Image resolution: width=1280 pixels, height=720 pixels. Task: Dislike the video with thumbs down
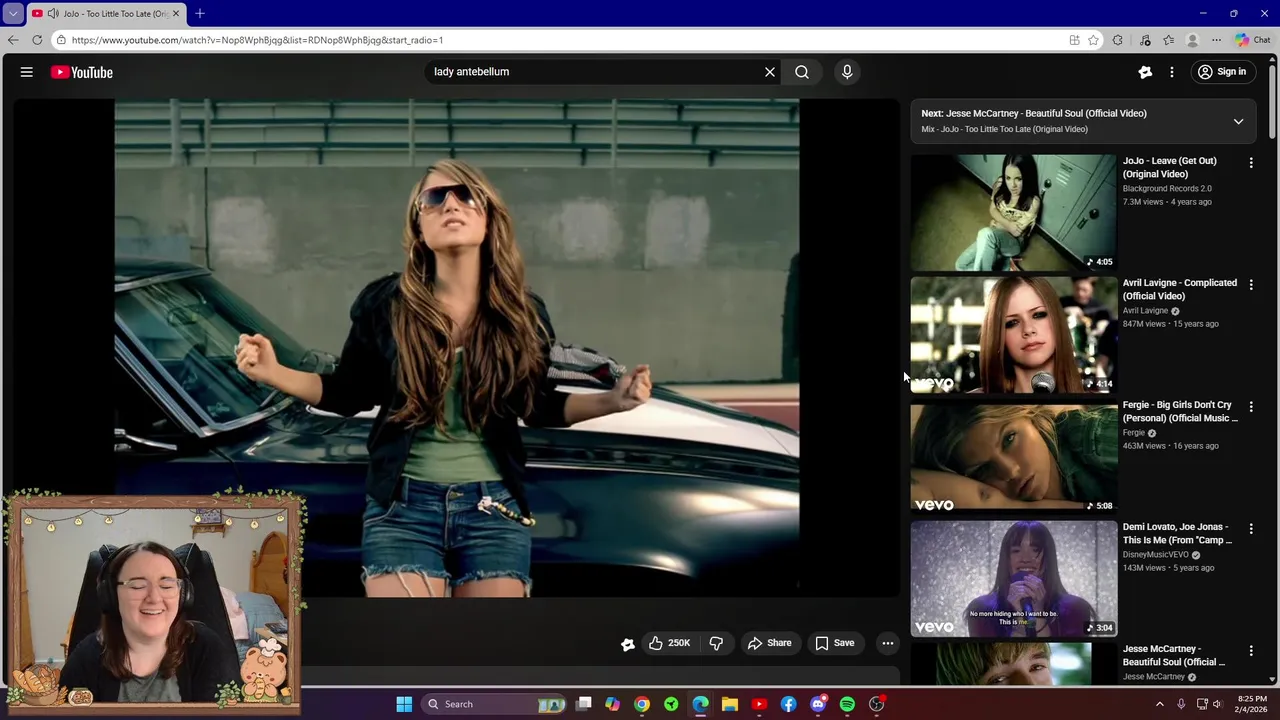coord(716,643)
